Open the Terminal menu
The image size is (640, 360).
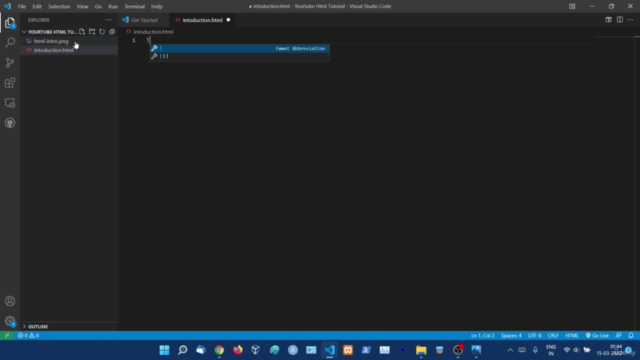click(135, 7)
